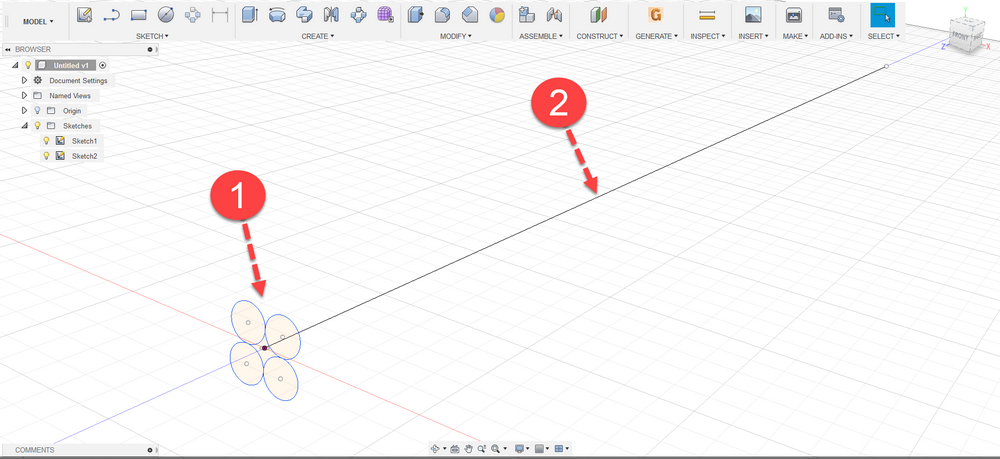The height and width of the screenshot is (459, 1000).
Task: Expand the Document Settings tree node
Action: point(24,80)
